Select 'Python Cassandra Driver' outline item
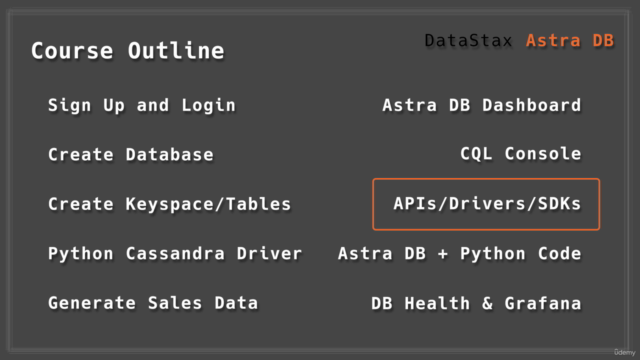640x360 pixels. [175, 253]
